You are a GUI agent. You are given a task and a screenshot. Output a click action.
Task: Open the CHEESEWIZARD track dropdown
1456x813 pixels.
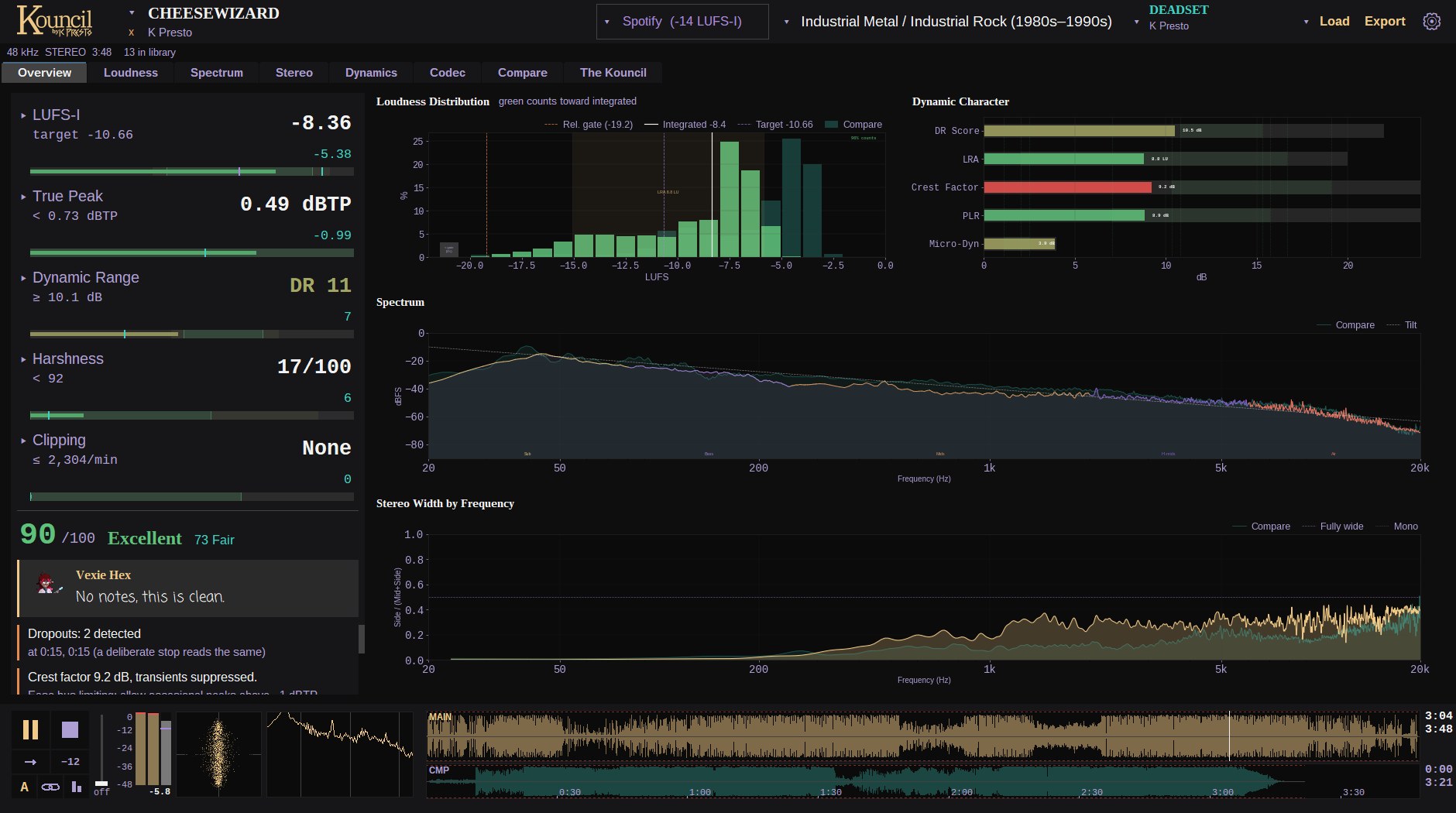click(132, 13)
